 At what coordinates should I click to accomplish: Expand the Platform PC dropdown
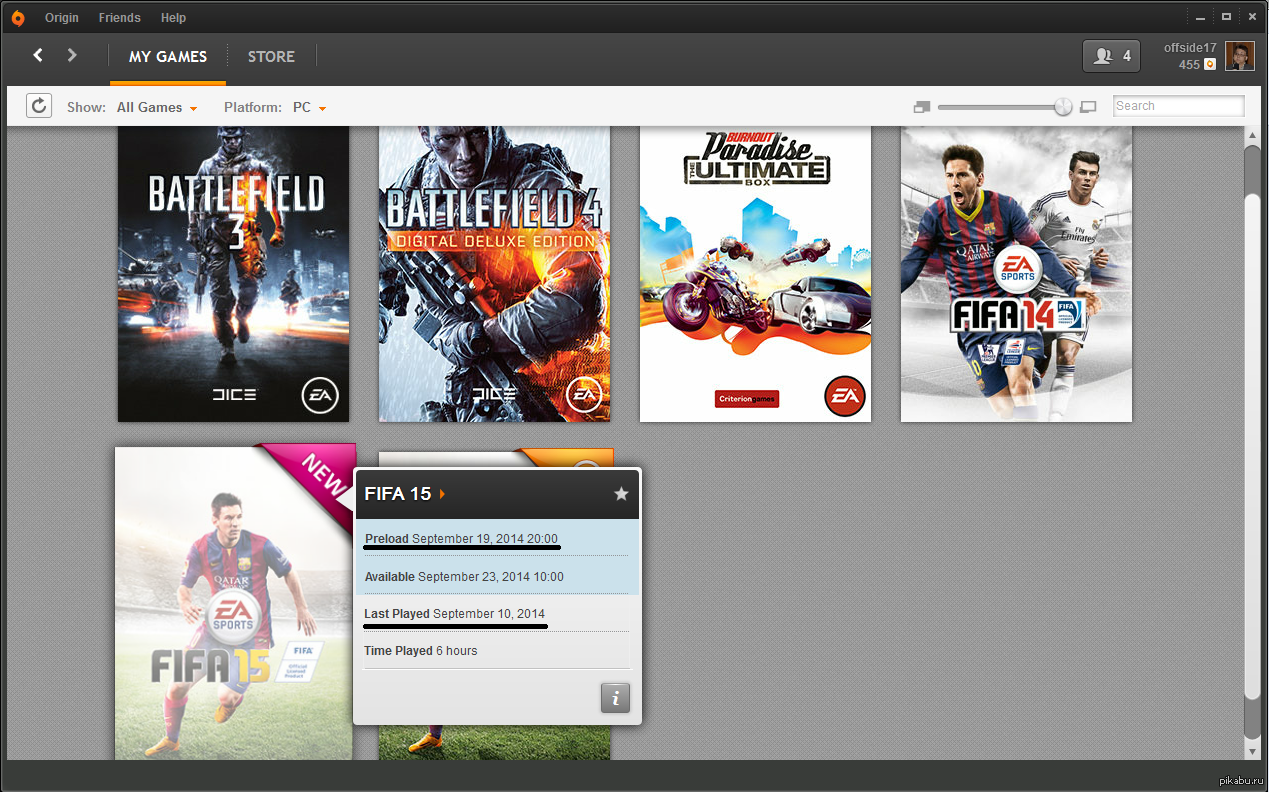pyautogui.click(x=310, y=107)
